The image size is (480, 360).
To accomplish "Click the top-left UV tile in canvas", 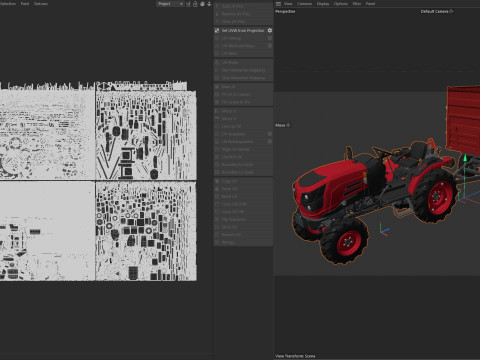I will pyautogui.click(x=47, y=135).
